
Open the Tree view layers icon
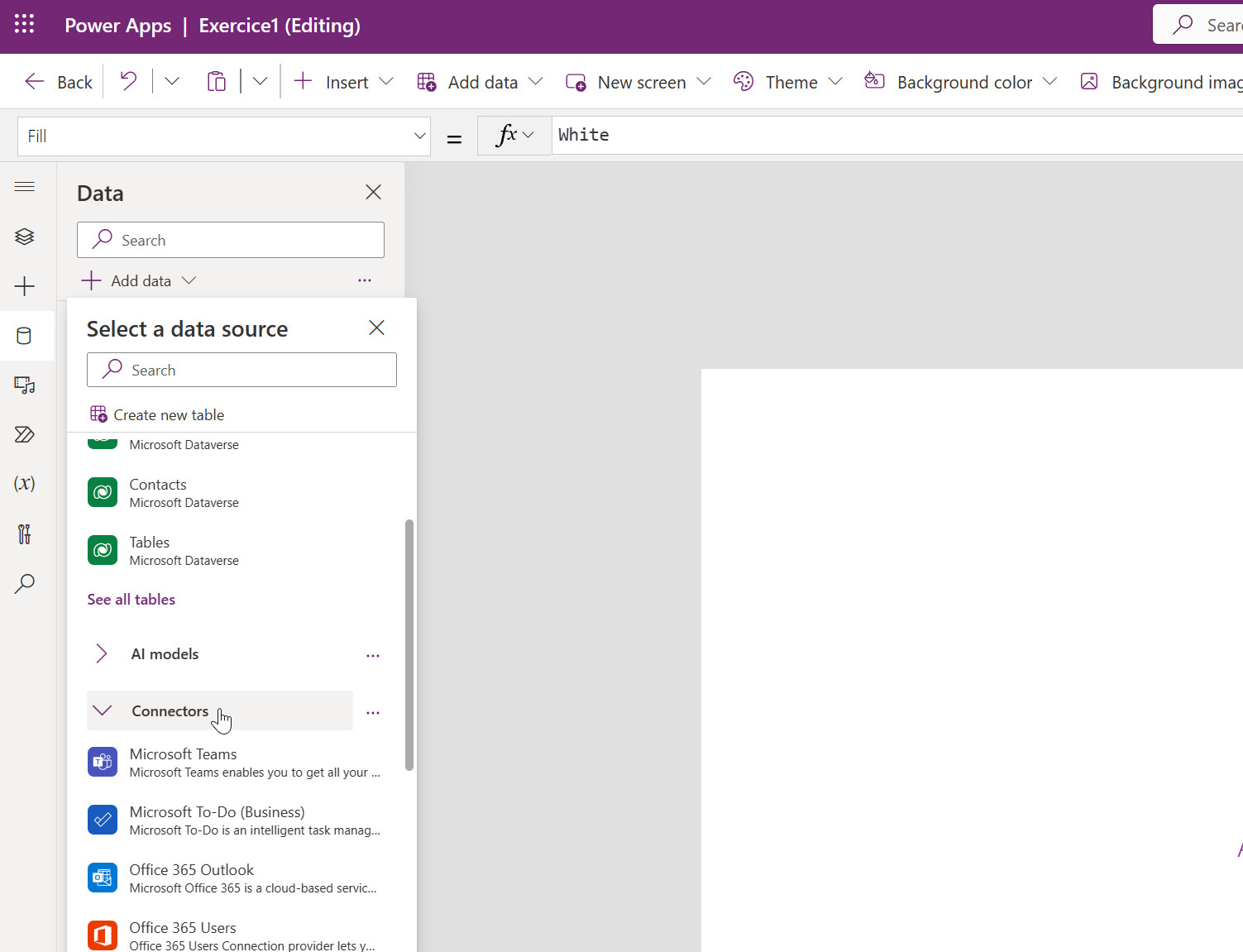(25, 237)
